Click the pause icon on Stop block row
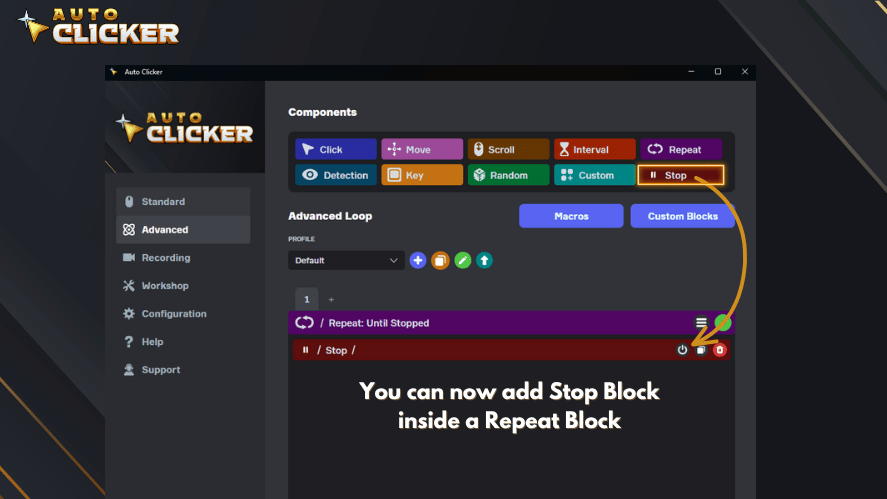 click(305, 350)
